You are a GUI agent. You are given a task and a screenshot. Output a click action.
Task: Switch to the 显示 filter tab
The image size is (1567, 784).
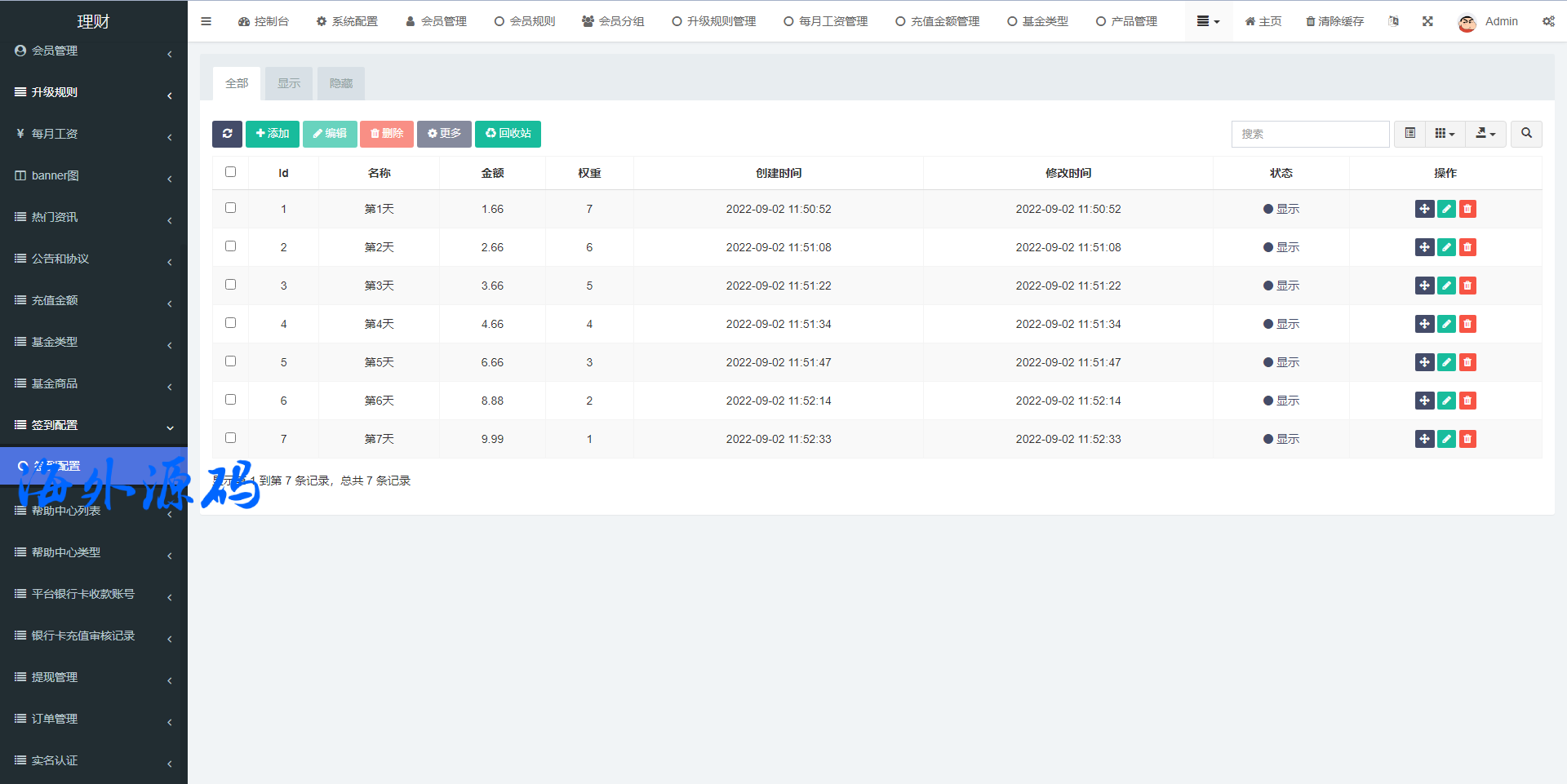(x=289, y=84)
